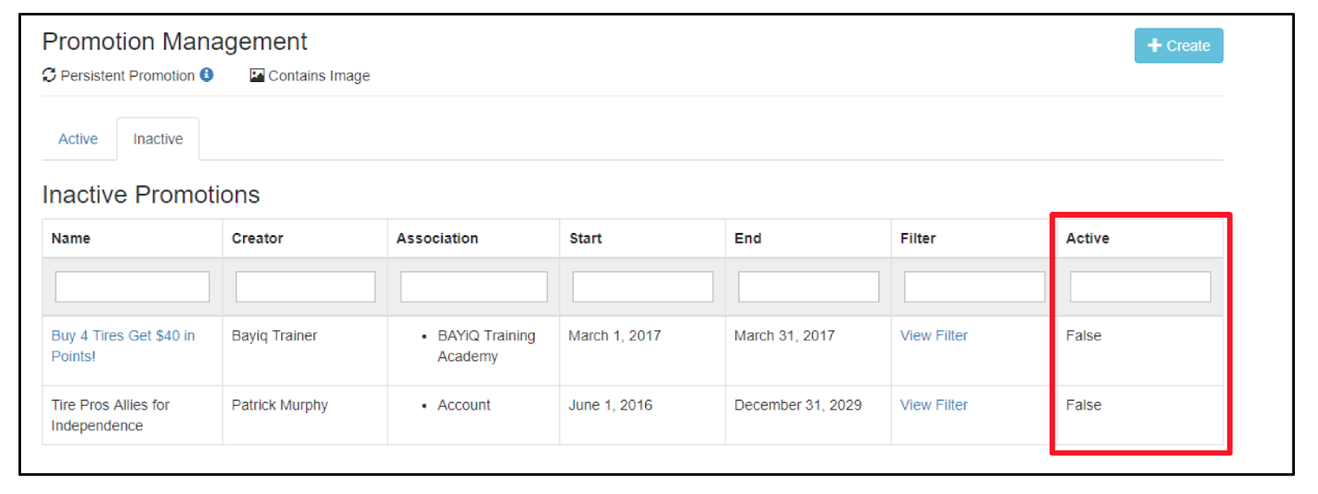Open Buy 4 Tires Get $40 promotion link
Viewport: 1318px width, 494px height.
tap(123, 346)
